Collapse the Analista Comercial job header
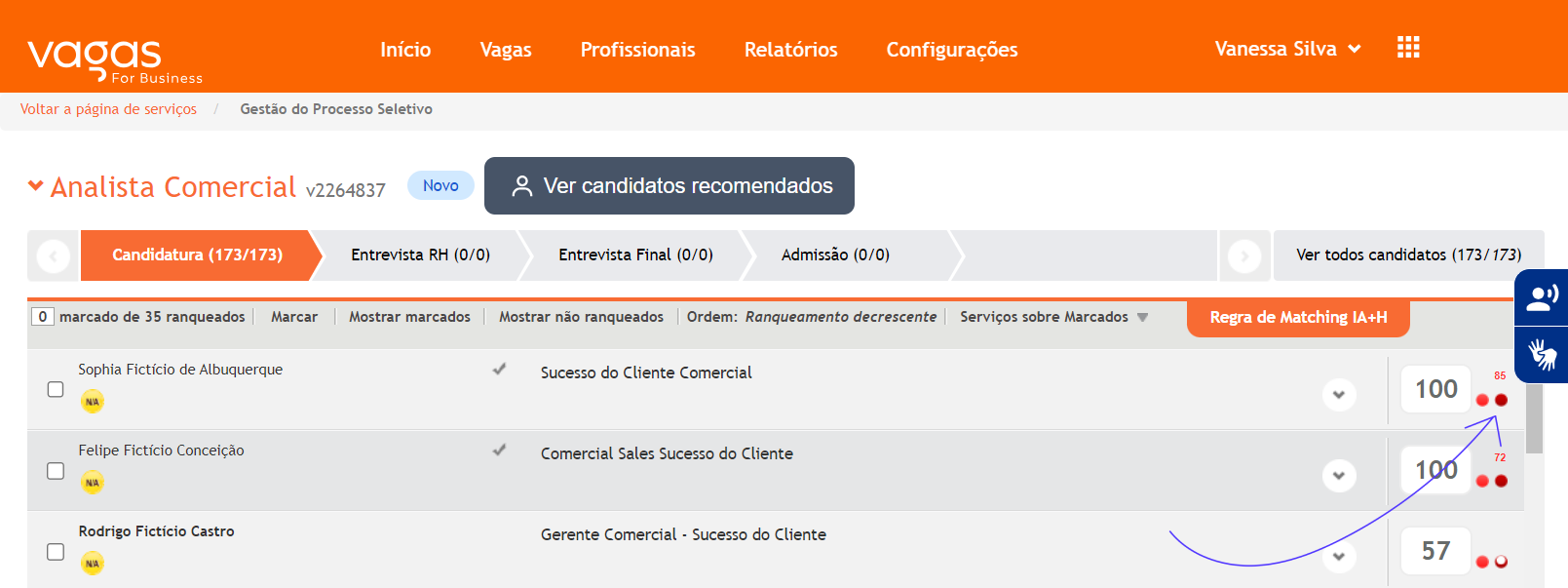This screenshot has width=1568, height=588. (x=36, y=185)
